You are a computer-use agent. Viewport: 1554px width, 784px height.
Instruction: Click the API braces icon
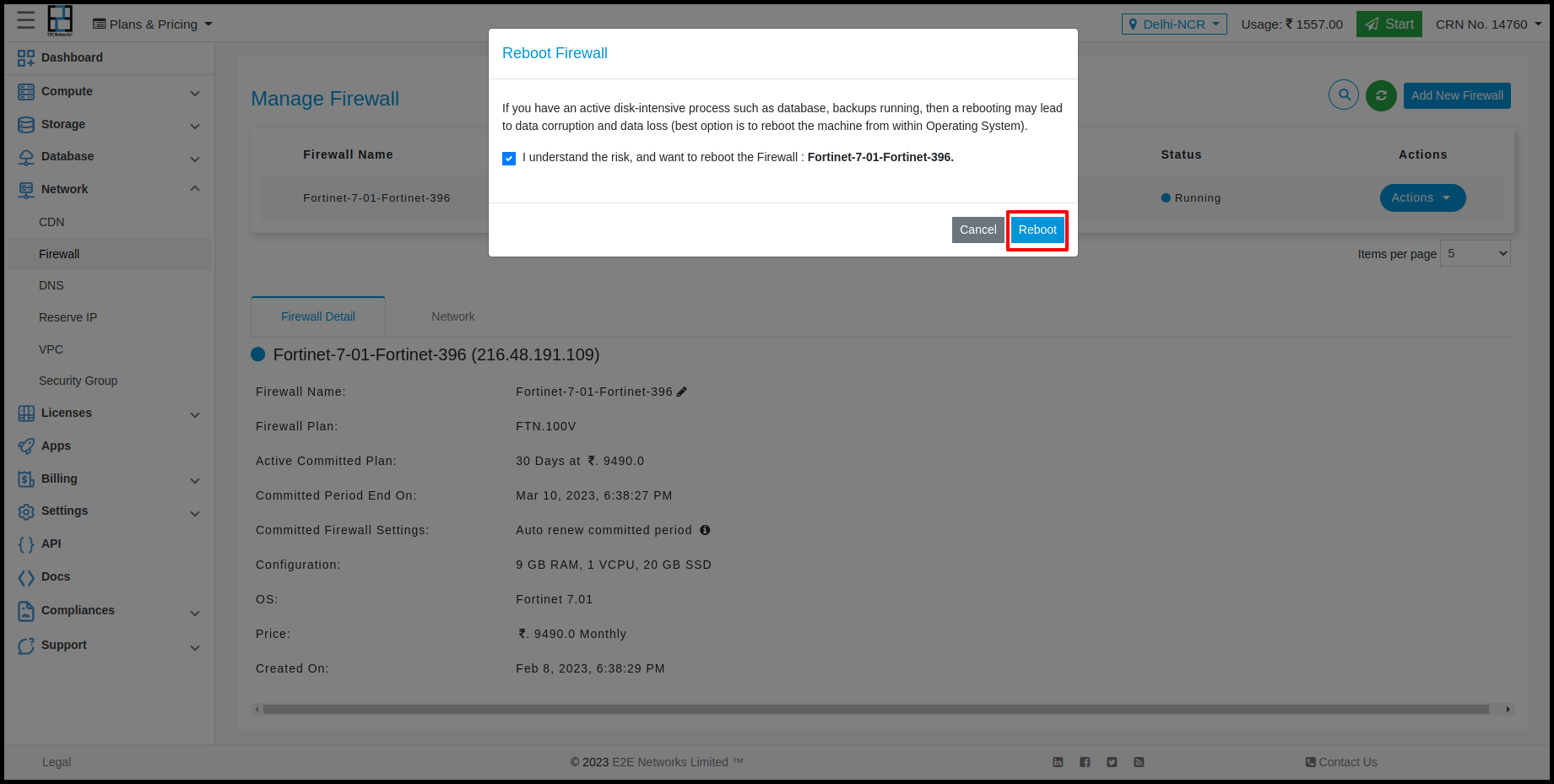[x=26, y=544]
